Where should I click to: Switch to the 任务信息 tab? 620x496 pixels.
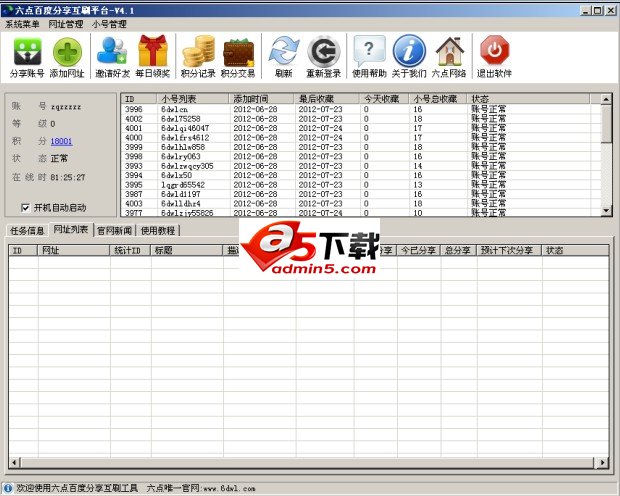(27, 231)
